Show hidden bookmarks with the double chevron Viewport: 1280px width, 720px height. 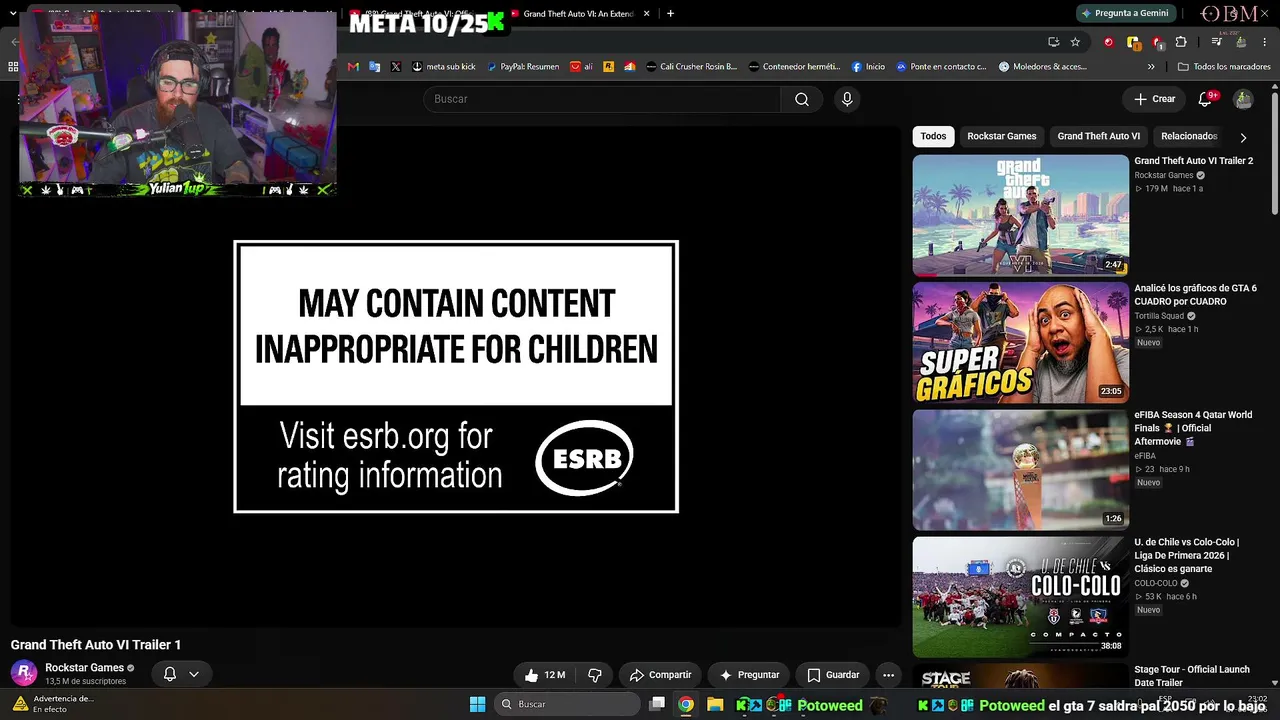pyautogui.click(x=1151, y=67)
